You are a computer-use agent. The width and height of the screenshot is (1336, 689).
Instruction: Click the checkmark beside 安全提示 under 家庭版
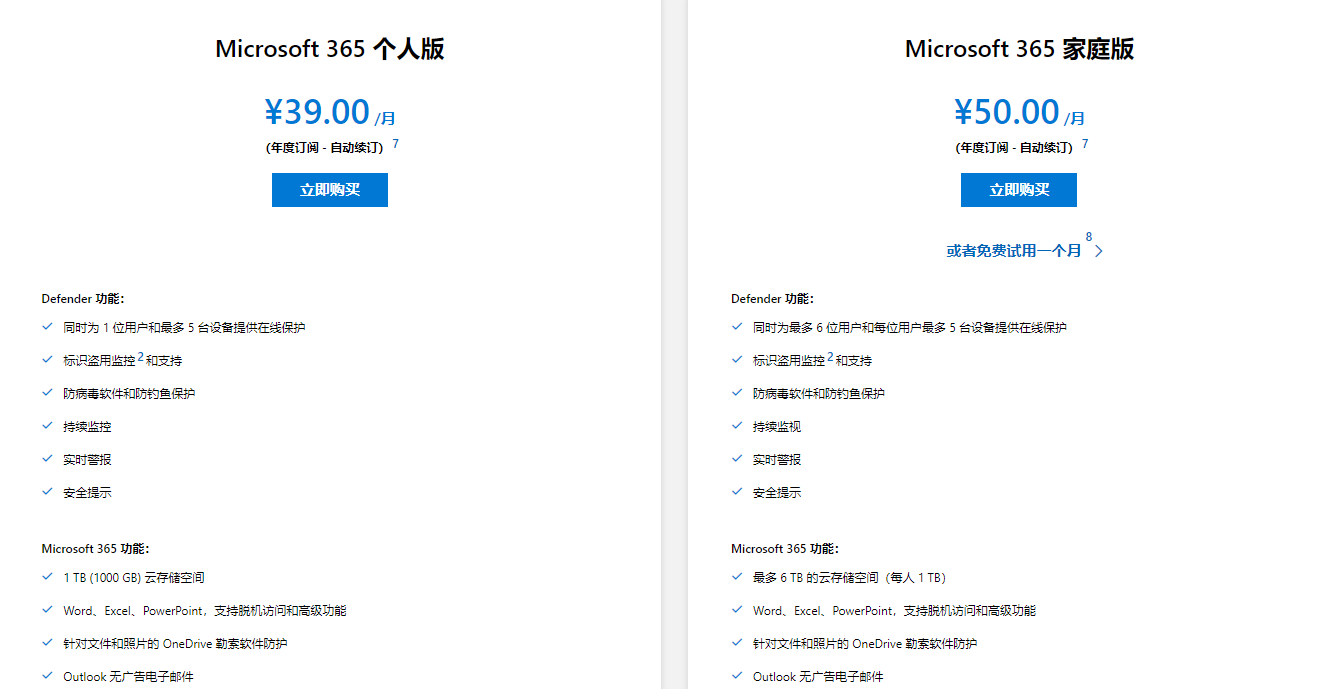tap(735, 491)
